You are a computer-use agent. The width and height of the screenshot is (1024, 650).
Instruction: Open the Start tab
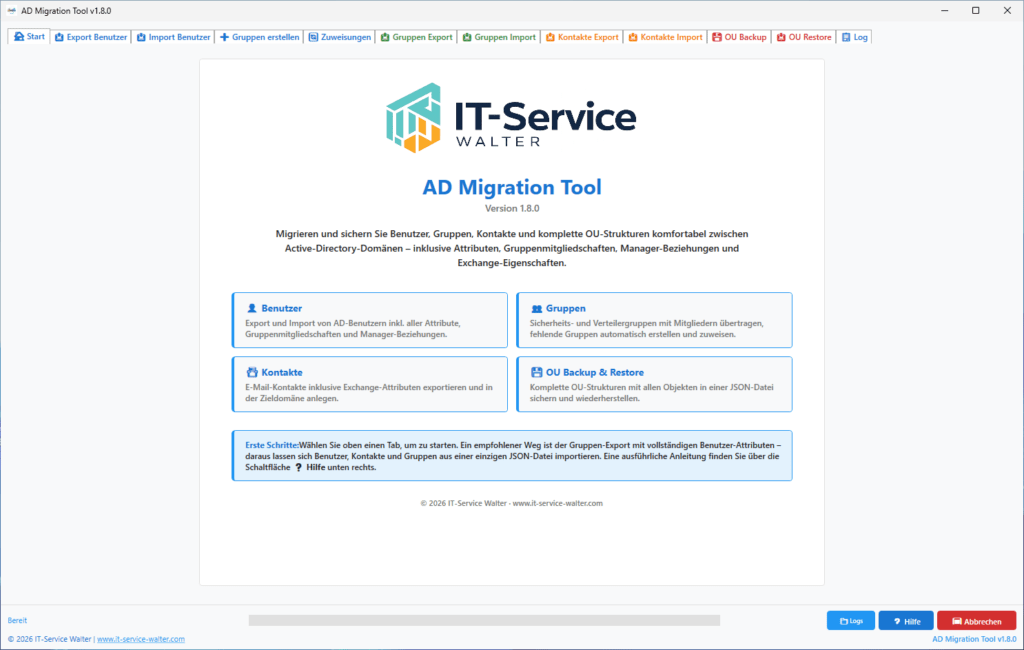(29, 37)
